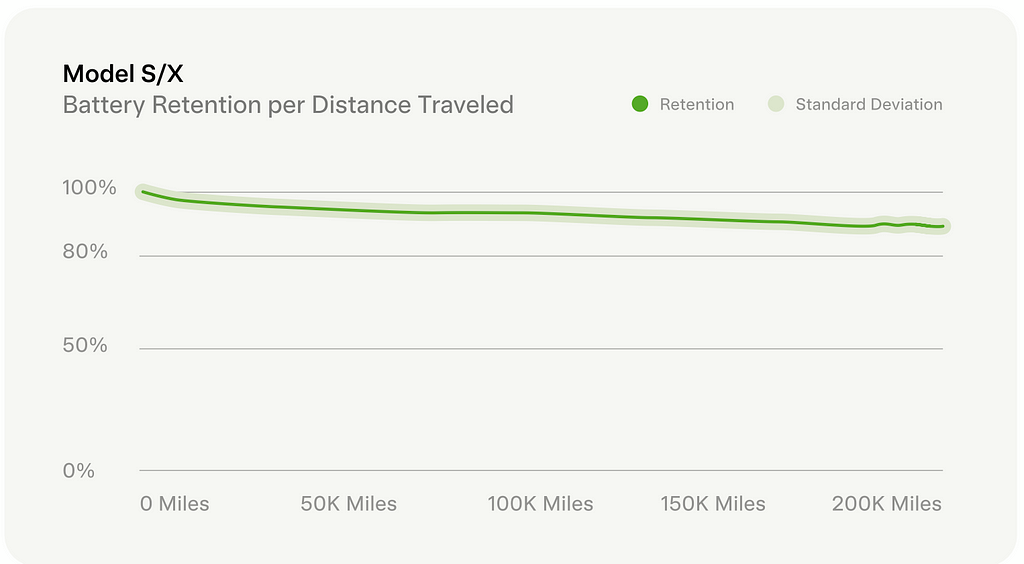The height and width of the screenshot is (564, 1024).
Task: Click the green Retention legend dot
Action: (641, 104)
